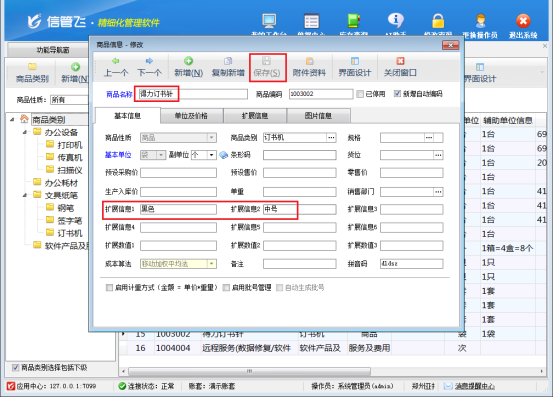This screenshot has height=398, width=554.
Task: Click the 拼音码 input field
Action: coord(412,264)
